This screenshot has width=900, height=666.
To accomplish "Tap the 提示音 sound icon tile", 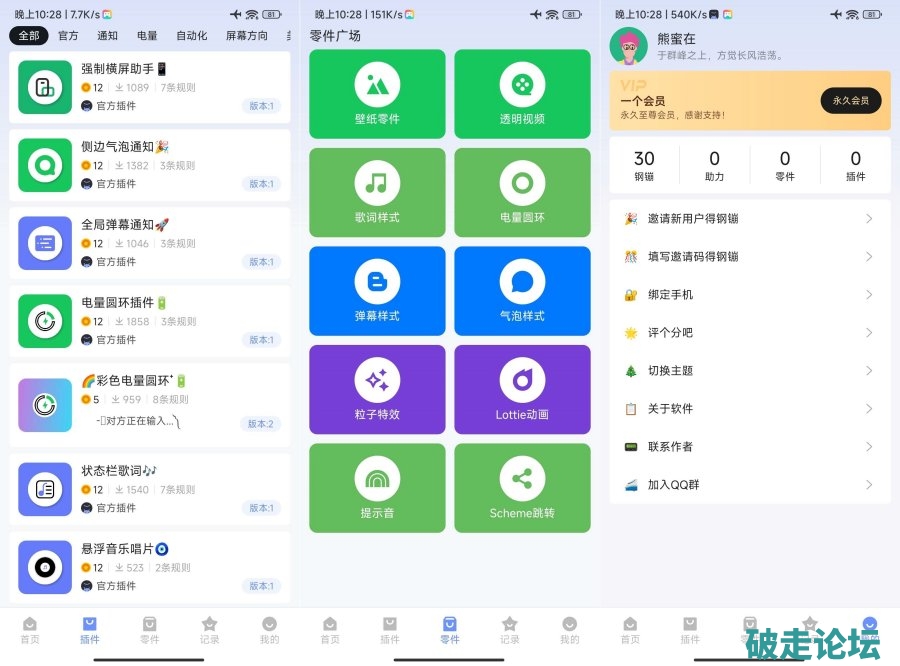I will [x=377, y=479].
